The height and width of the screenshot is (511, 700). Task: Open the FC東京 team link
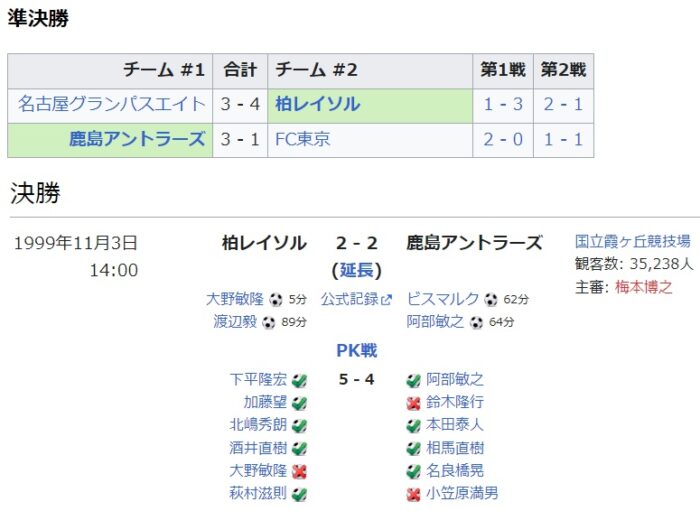point(302,139)
